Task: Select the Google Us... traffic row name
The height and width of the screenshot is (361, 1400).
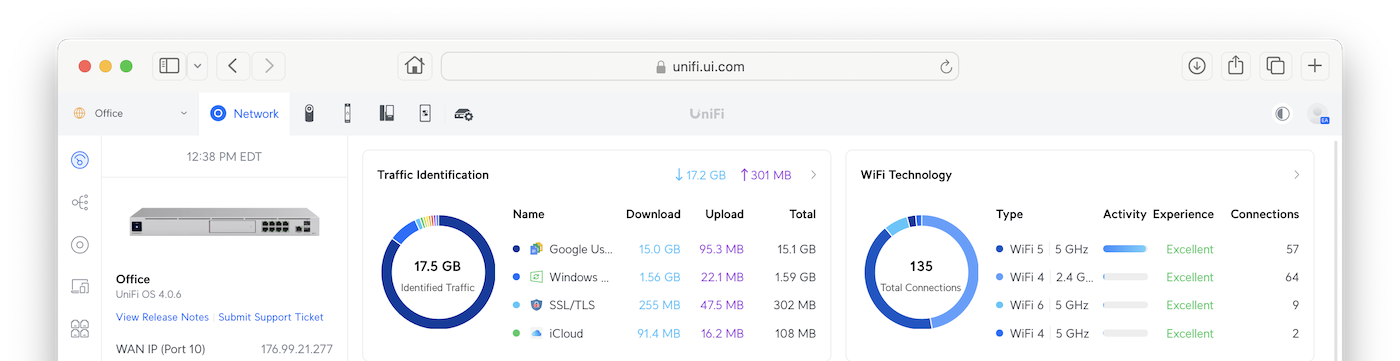Action: point(581,249)
